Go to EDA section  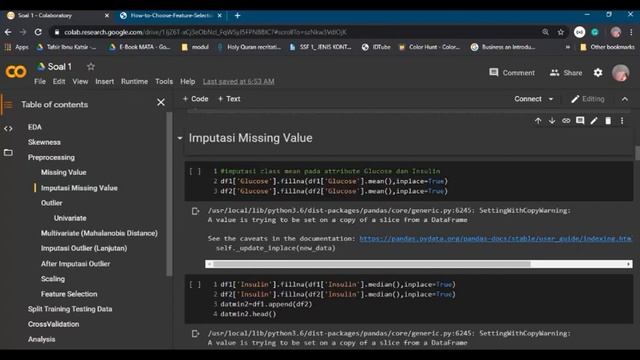tap(35, 127)
